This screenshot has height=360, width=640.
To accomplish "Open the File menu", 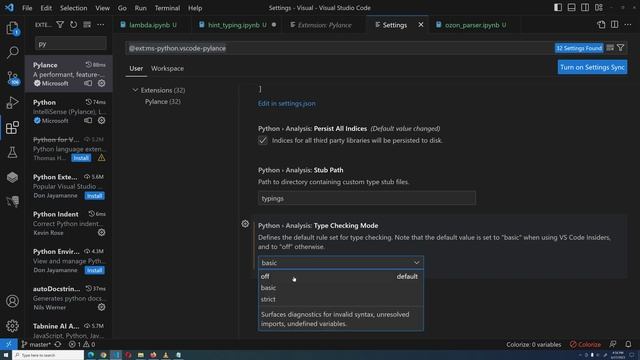I will pos(27,8).
